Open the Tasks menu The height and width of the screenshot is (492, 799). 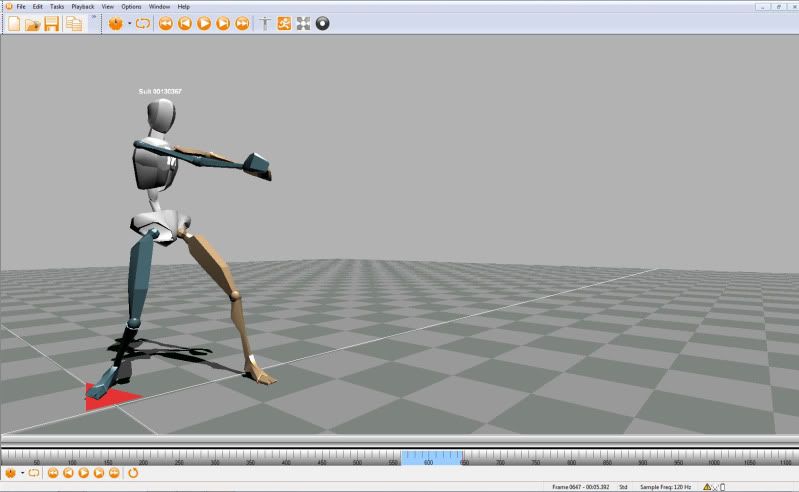pyautogui.click(x=57, y=7)
